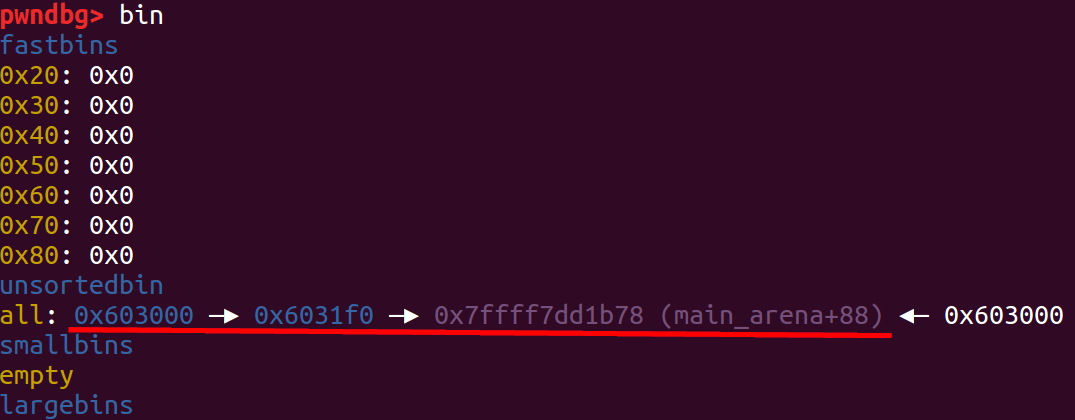Select the smallbins heading
This screenshot has height=420, width=1075.
pos(67,345)
